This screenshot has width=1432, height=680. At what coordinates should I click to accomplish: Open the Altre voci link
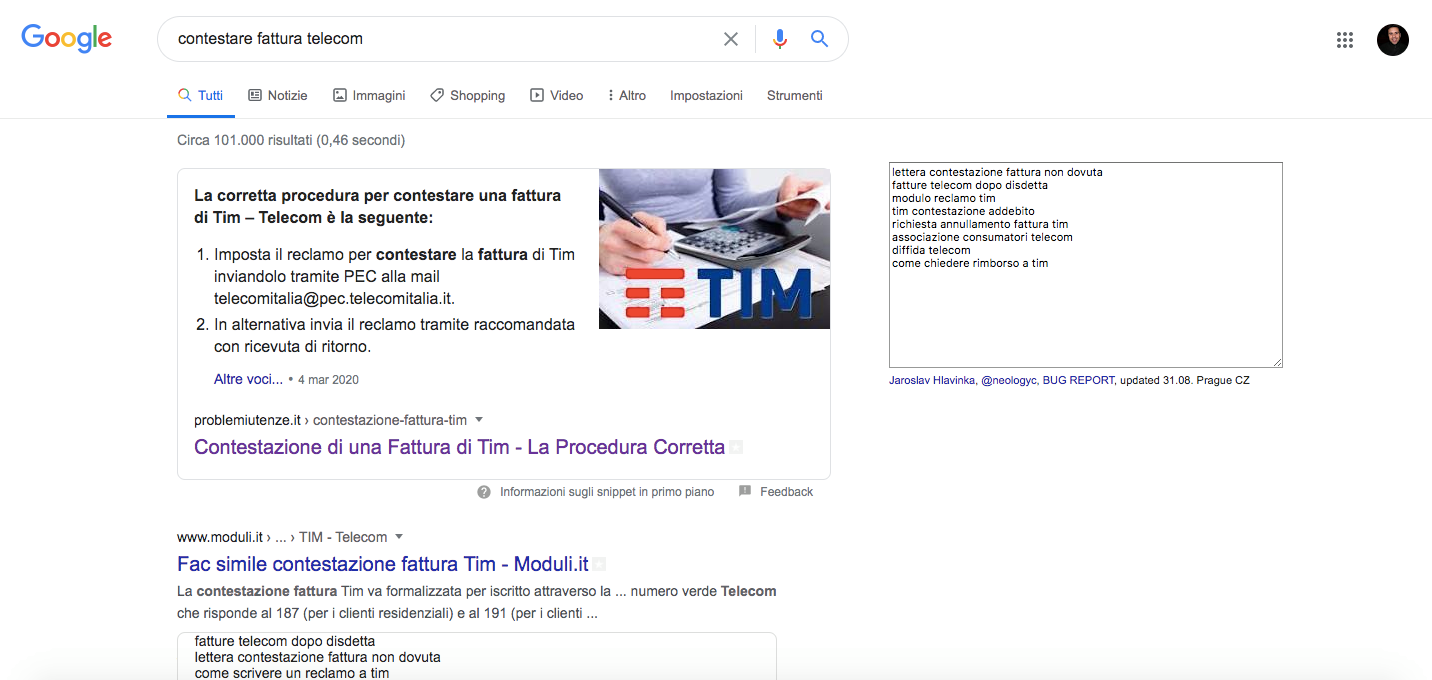(x=248, y=380)
